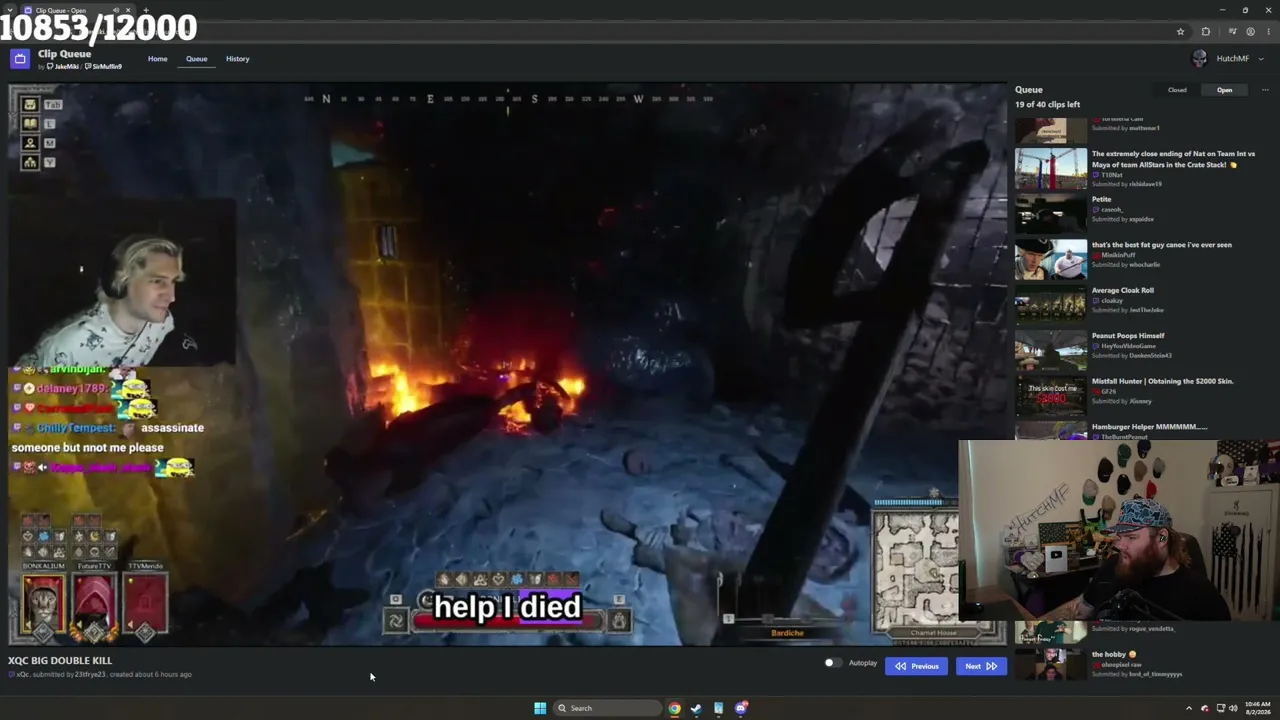Click the JakeMiki creator link
1280x720 pixels.
click(63, 67)
